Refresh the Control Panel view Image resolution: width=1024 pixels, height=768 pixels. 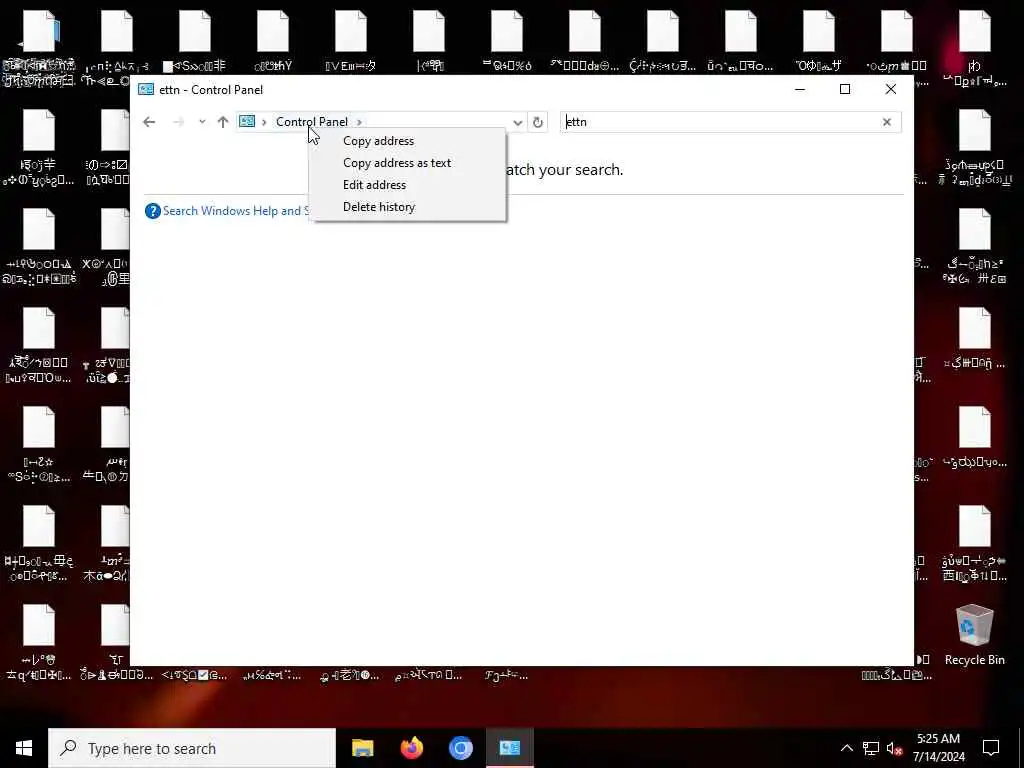coord(537,122)
